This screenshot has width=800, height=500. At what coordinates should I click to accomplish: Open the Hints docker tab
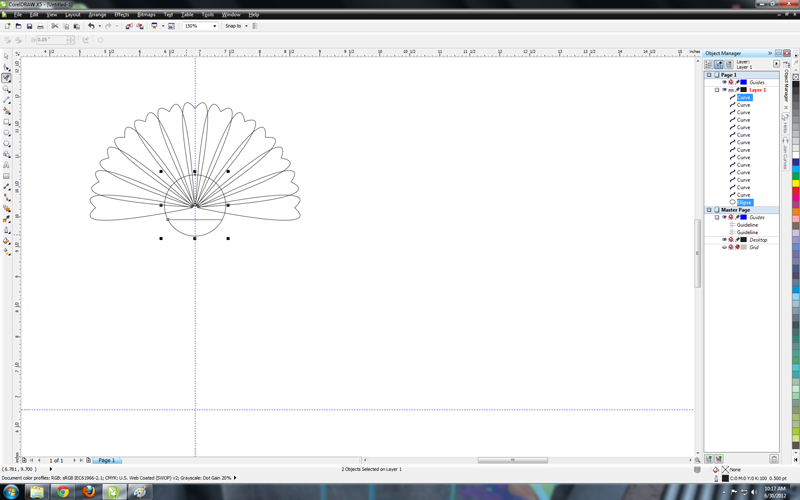click(785, 124)
